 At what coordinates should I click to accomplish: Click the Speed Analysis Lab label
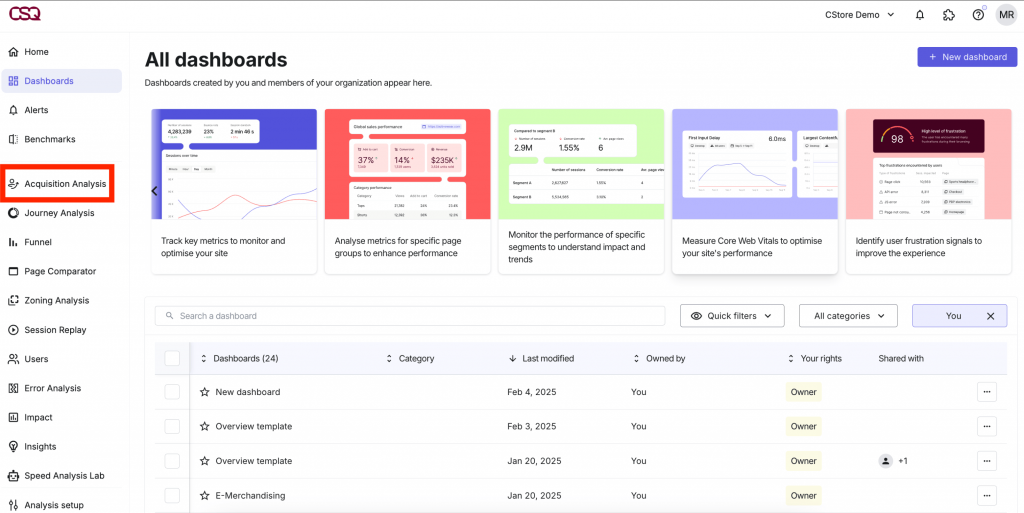[65, 476]
